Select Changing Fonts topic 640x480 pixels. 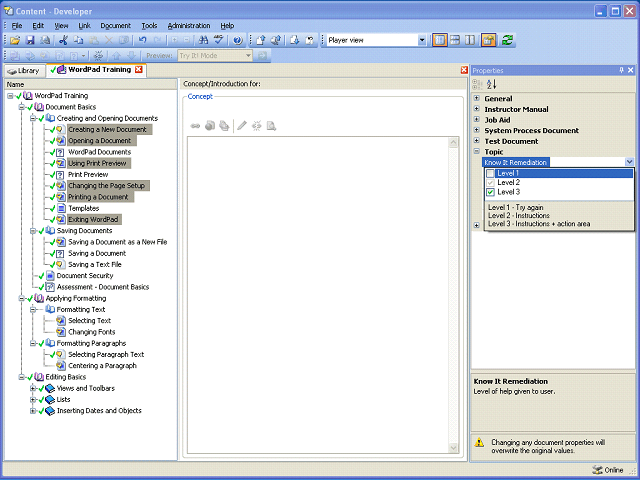tap(92, 332)
